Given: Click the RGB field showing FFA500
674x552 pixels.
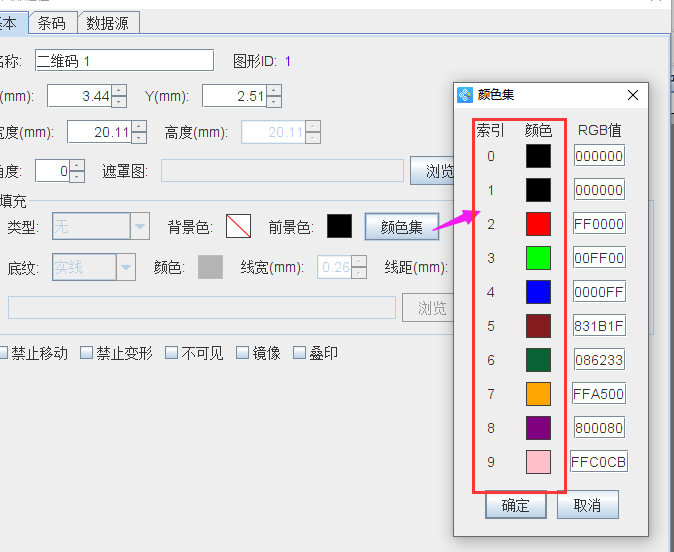Looking at the screenshot, I should [x=599, y=393].
